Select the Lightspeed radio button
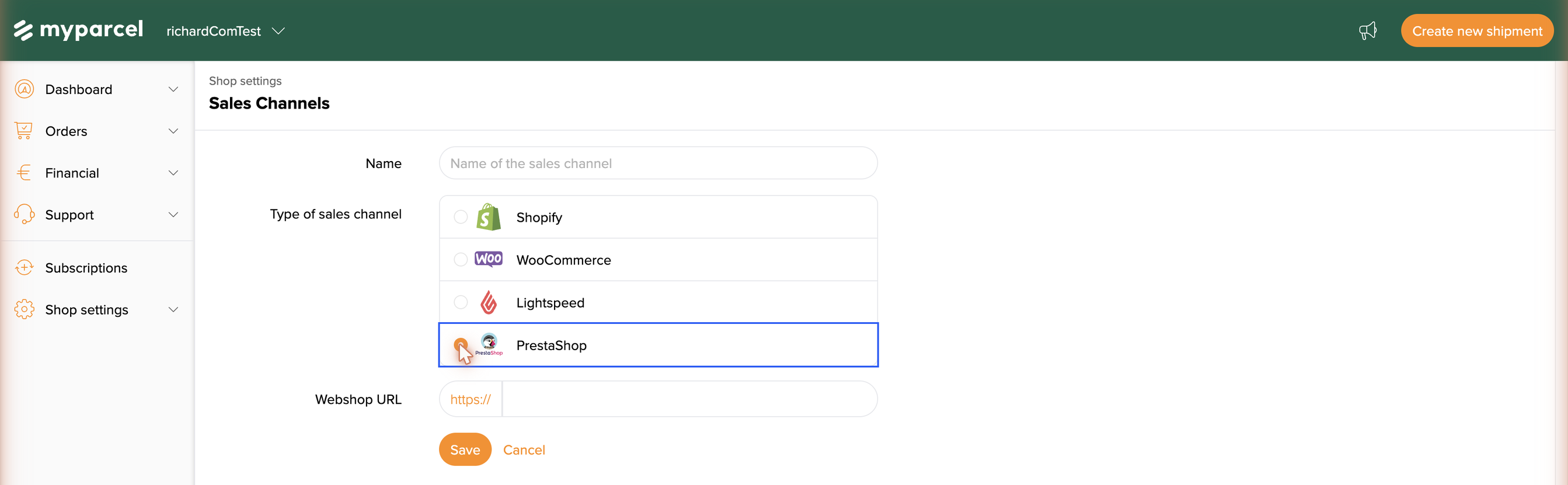 coord(461,302)
